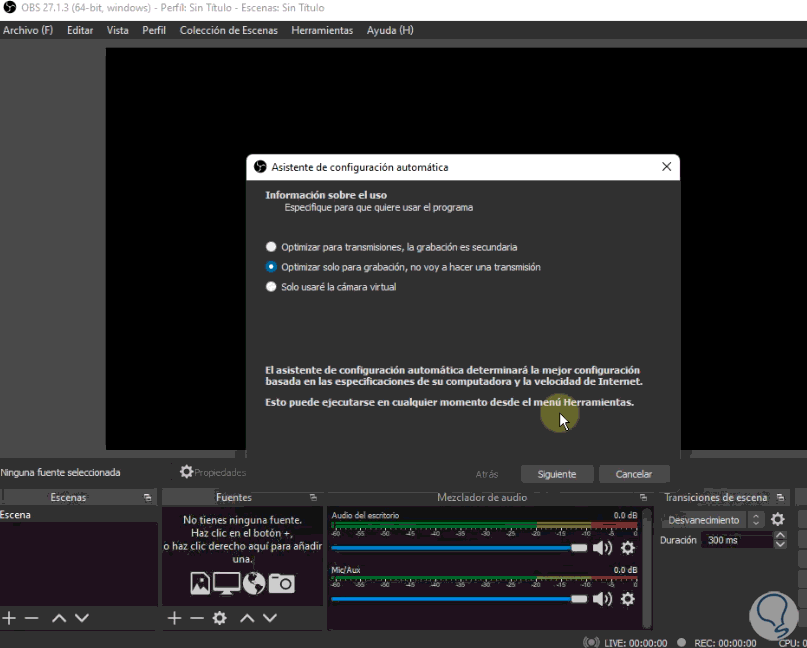Click the LIVE streaming status icon
807x648 pixels.
point(591,642)
